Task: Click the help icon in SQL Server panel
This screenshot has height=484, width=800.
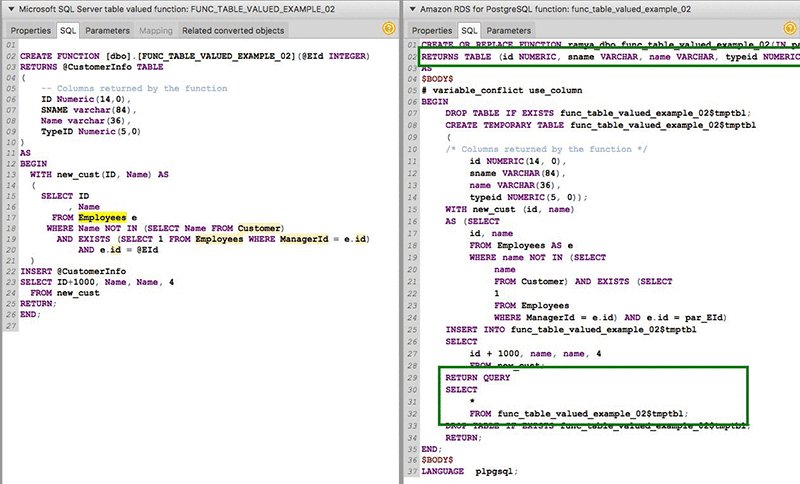Action: (x=389, y=29)
